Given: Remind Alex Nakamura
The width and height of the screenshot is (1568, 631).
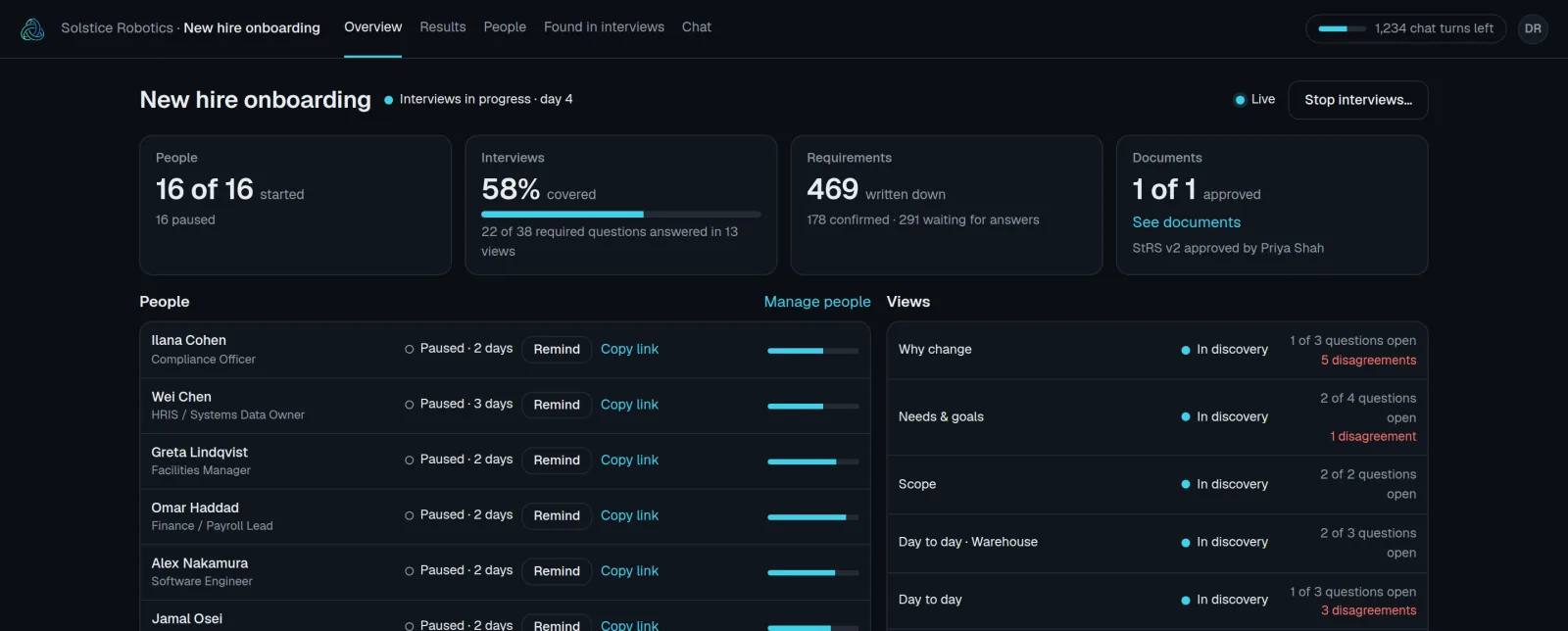Looking at the screenshot, I should point(557,571).
